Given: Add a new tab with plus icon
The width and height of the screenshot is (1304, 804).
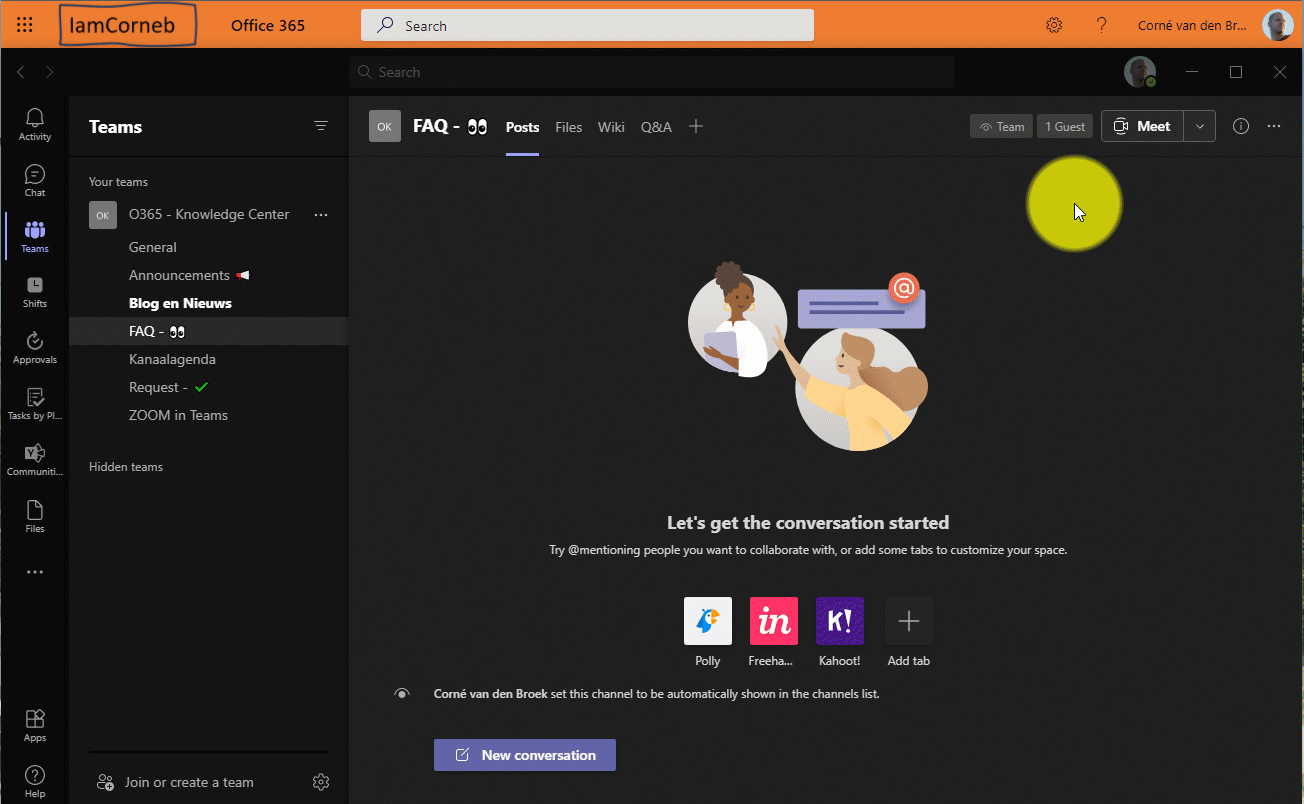Looking at the screenshot, I should coord(696,126).
